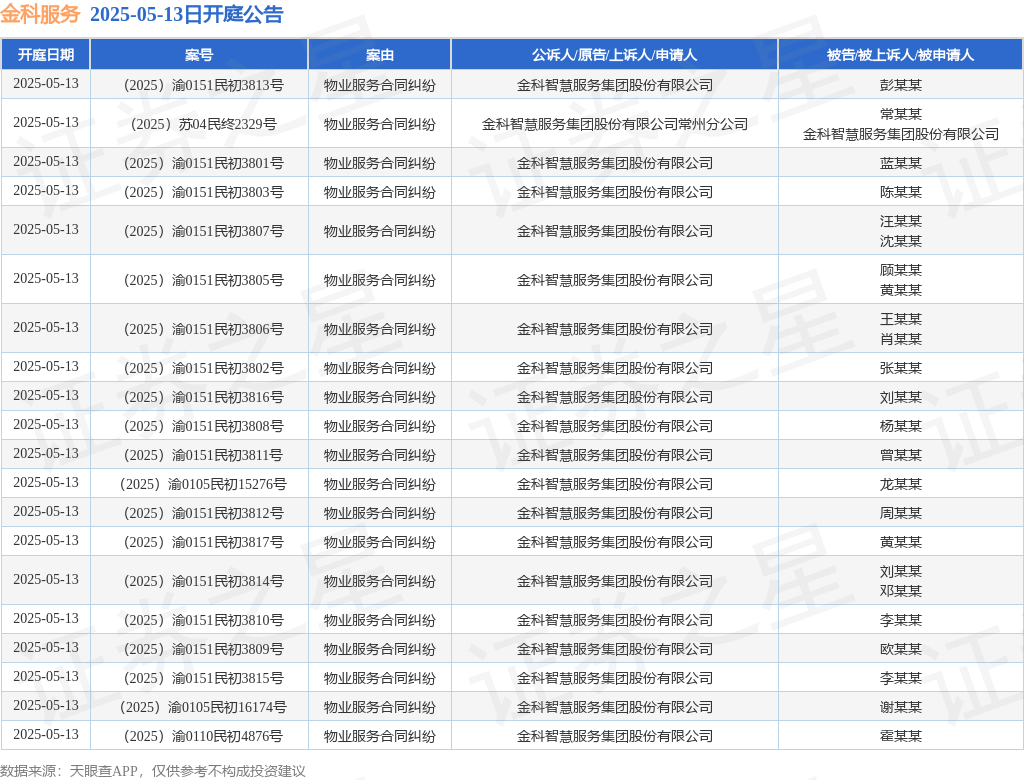
Task: Click defendant 常某某
Action: [x=901, y=114]
